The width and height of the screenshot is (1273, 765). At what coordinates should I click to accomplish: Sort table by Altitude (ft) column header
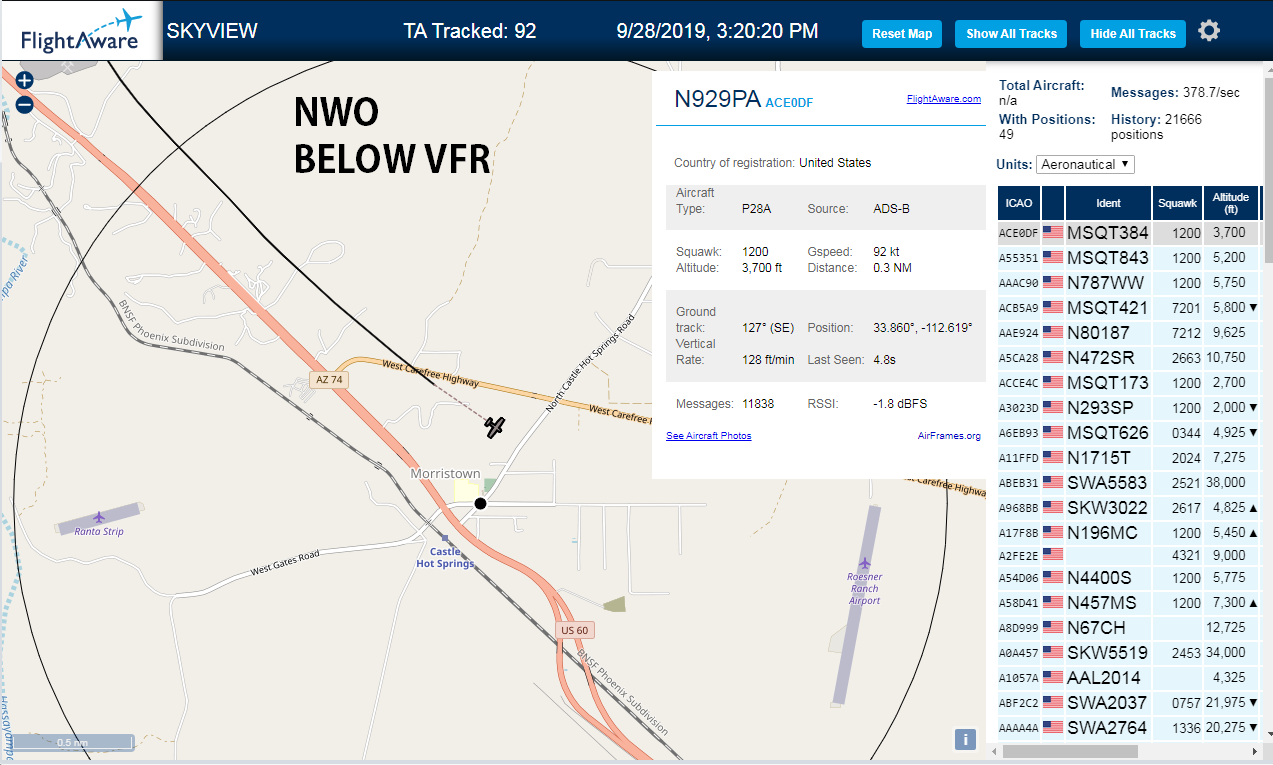(x=1231, y=203)
